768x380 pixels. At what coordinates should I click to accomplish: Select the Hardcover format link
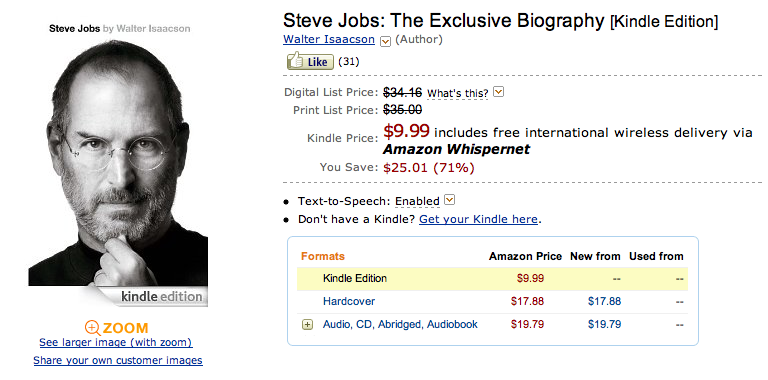click(349, 301)
